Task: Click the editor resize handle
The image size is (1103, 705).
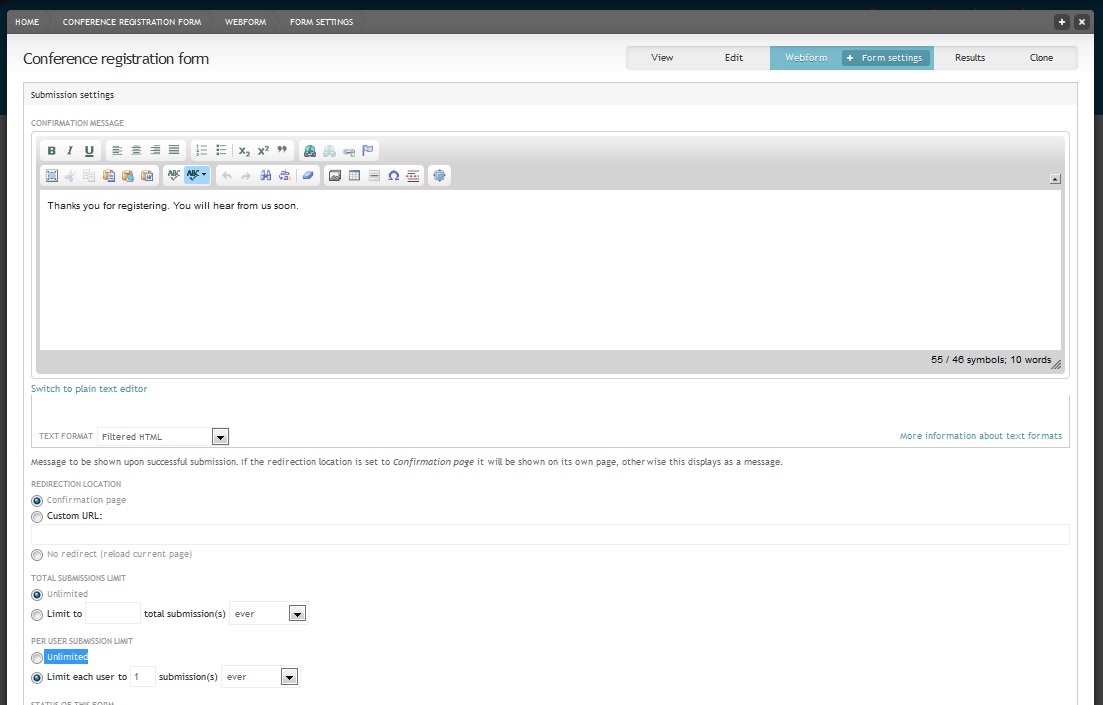Action: coord(1057,364)
